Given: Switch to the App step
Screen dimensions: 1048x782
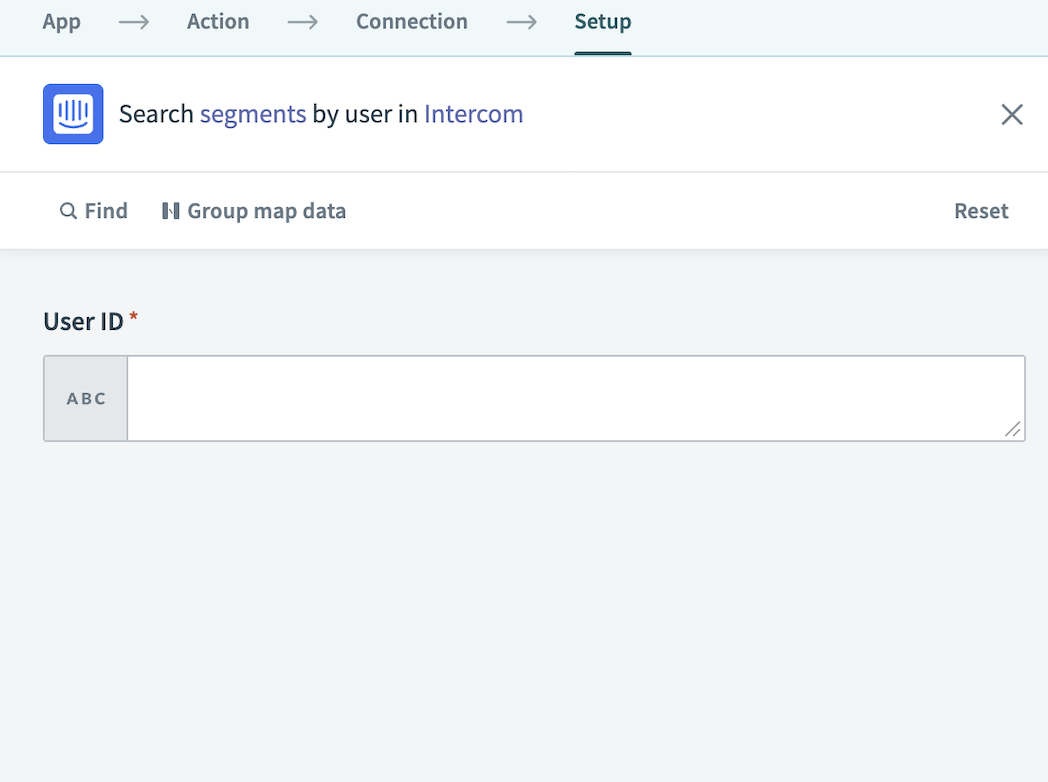Looking at the screenshot, I should (x=62, y=21).
